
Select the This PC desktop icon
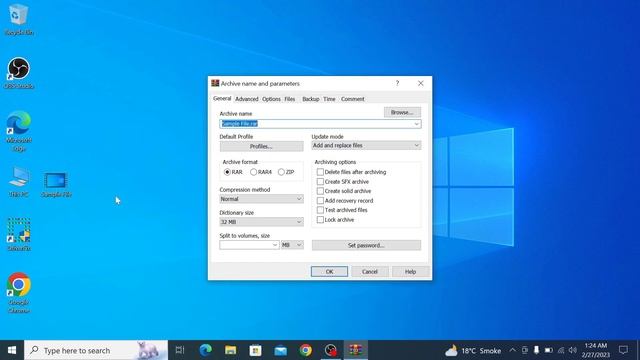[18, 182]
